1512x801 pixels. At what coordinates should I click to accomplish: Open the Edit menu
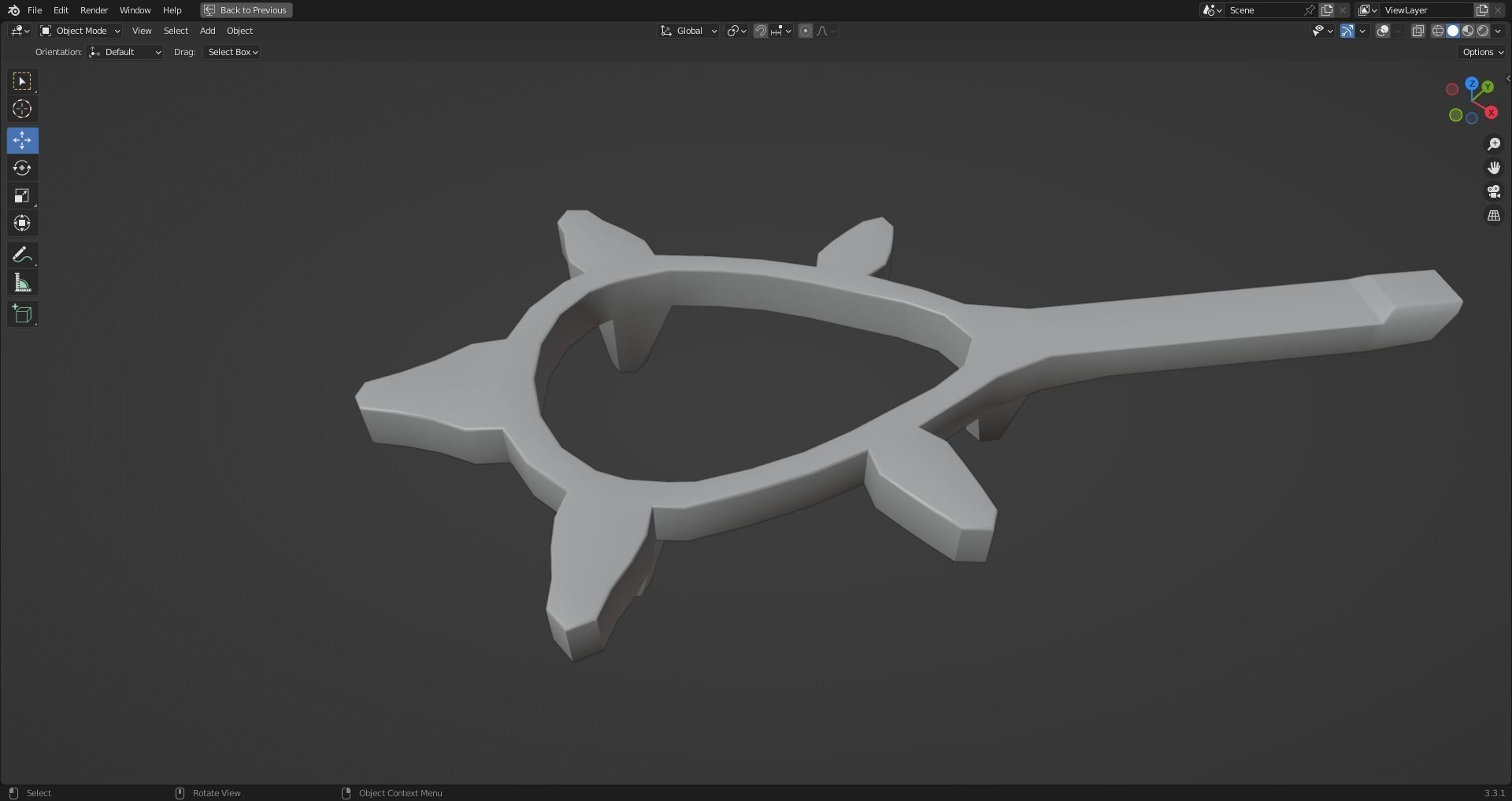click(x=61, y=10)
